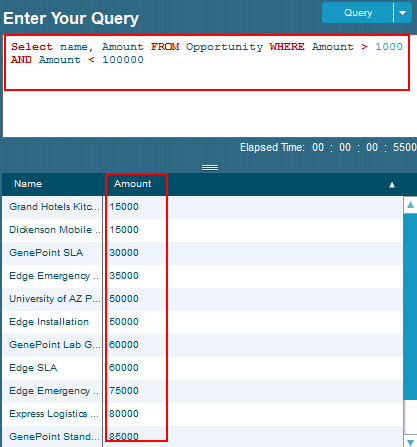Screen dimensions: 417x447
Task: Select the Express Logistics row
Action: pos(202,414)
